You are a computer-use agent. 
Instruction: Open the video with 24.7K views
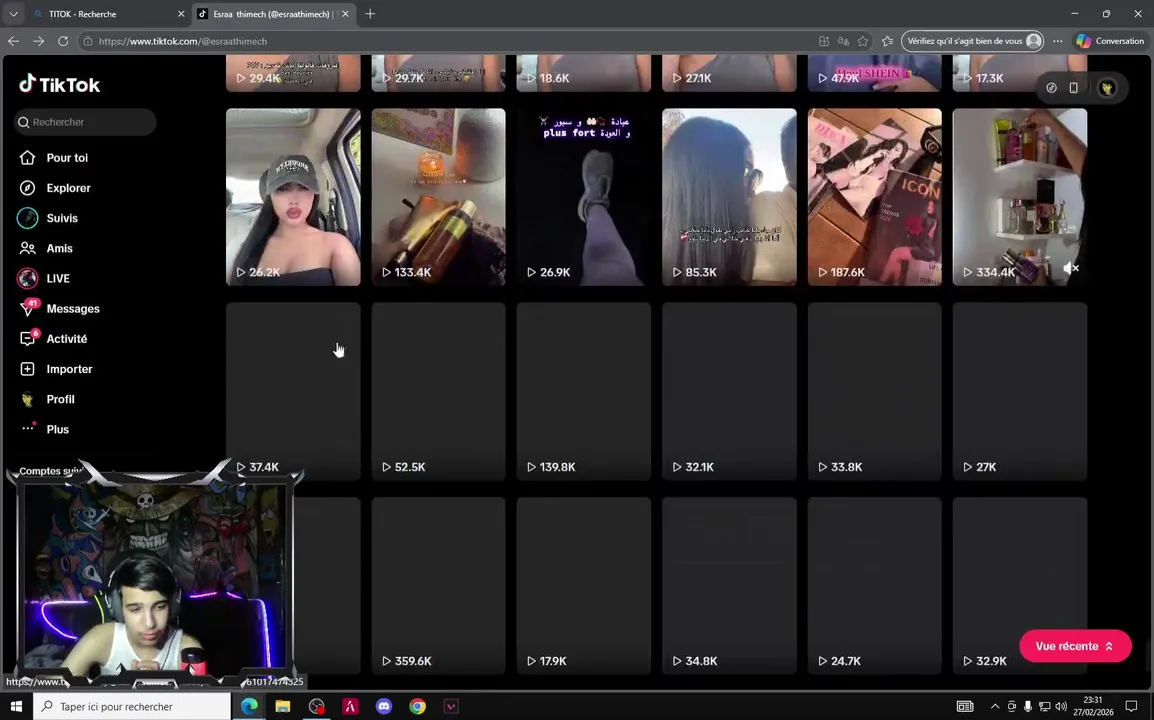point(874,585)
